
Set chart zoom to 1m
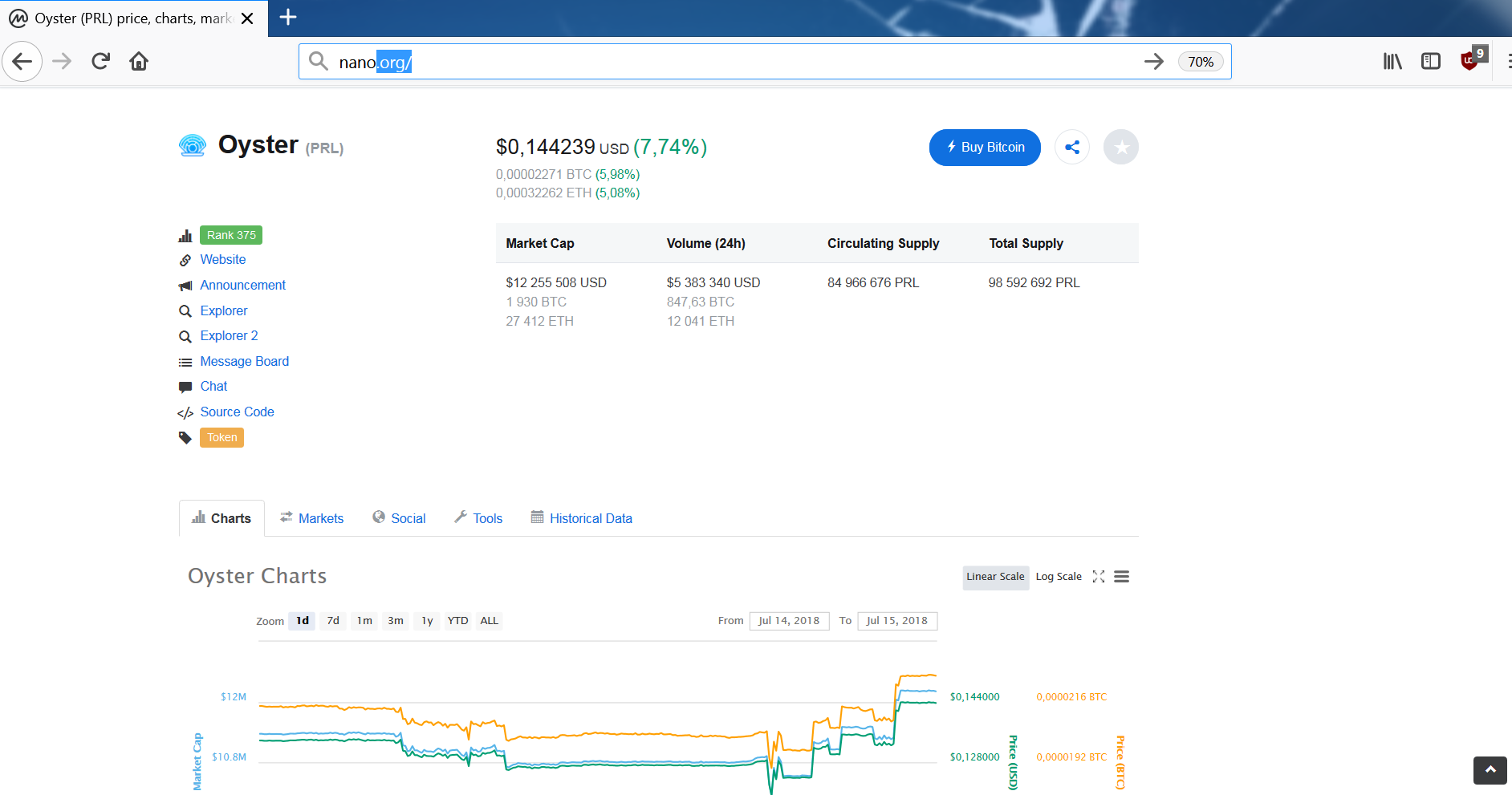(x=364, y=621)
